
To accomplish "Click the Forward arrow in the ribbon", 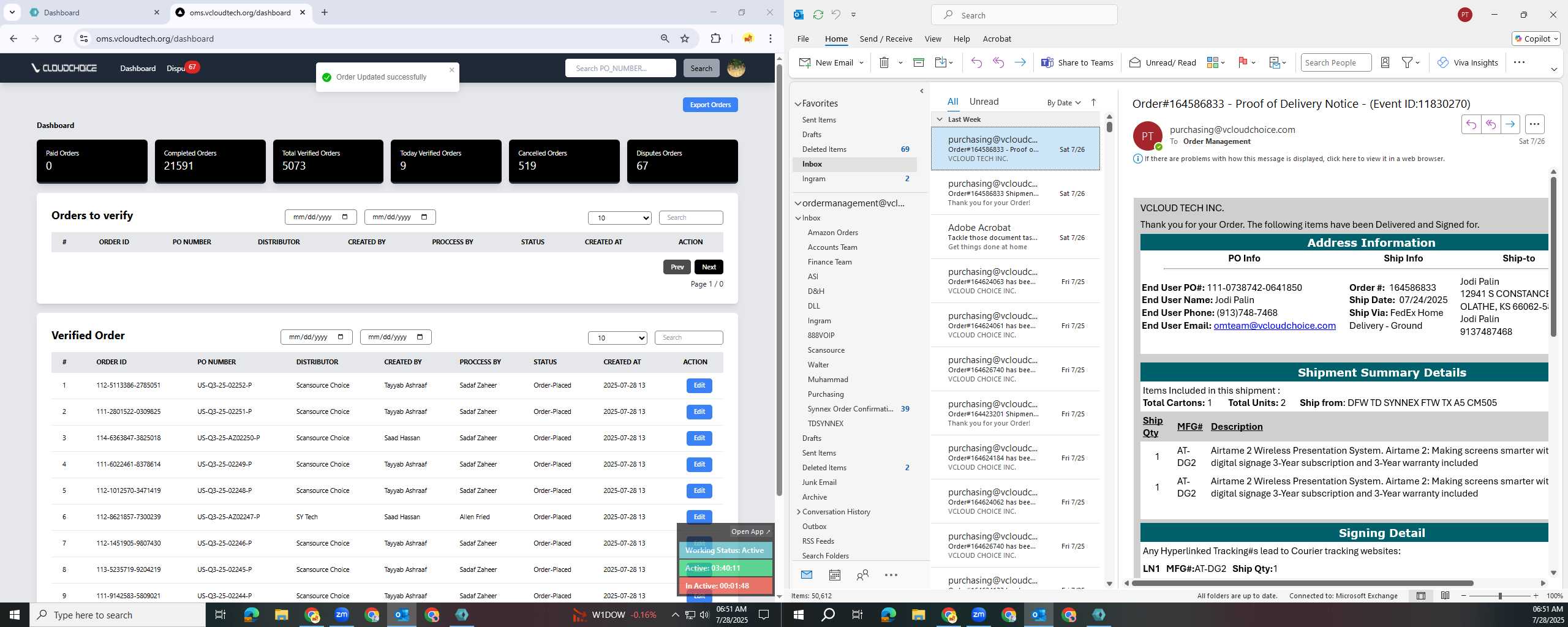I will click(1020, 62).
